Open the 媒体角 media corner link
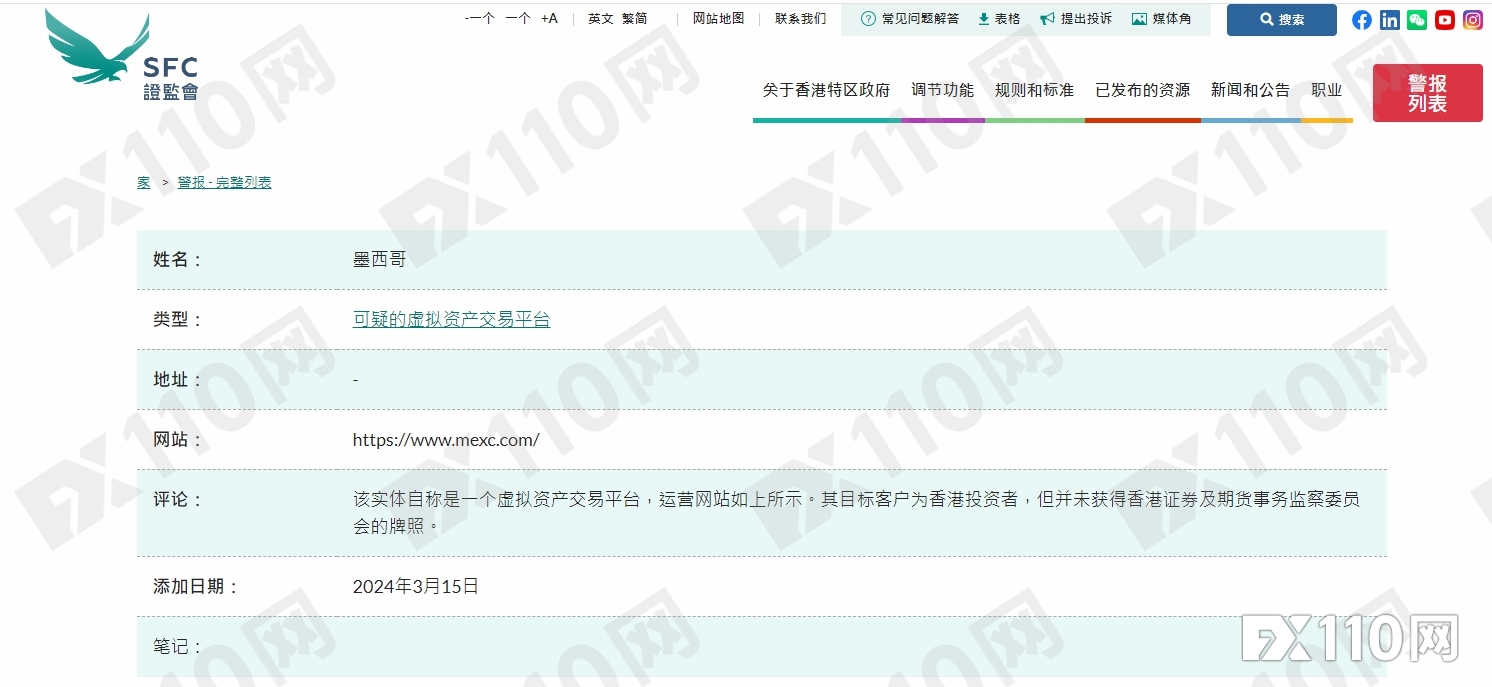1492x687 pixels. tap(1162, 19)
